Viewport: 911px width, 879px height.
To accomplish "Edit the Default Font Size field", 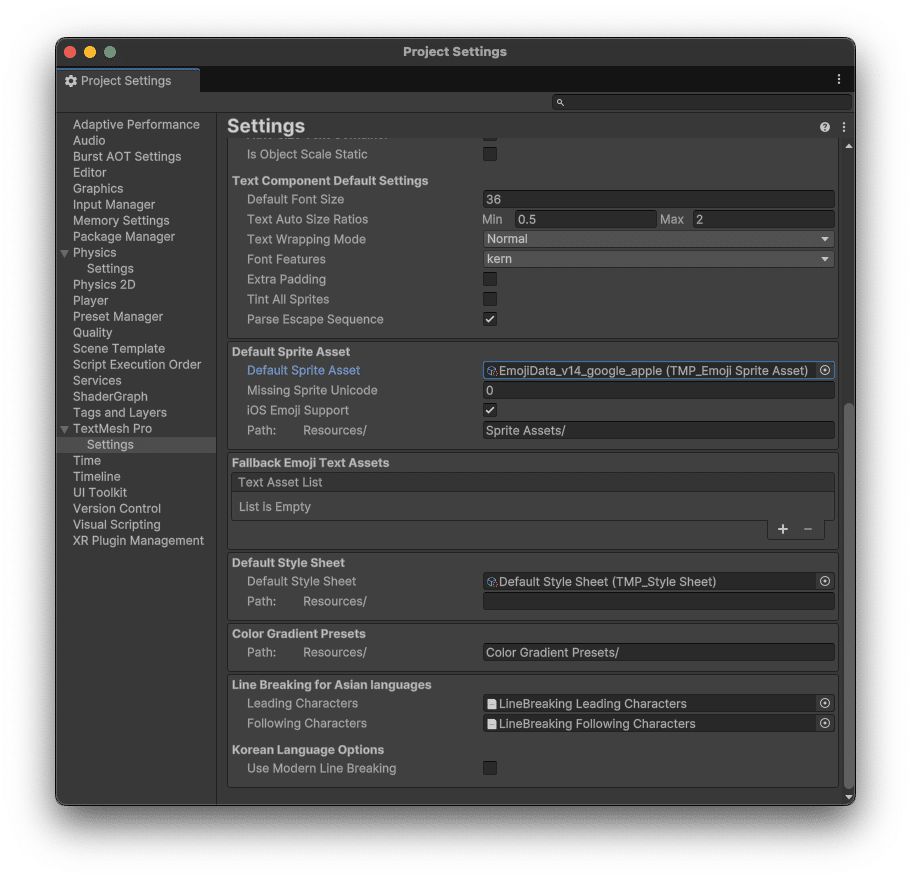I will [658, 199].
